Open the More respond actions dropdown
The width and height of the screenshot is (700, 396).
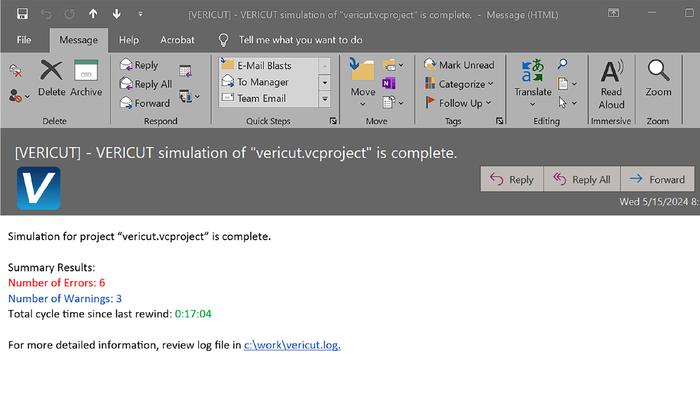coord(189,96)
